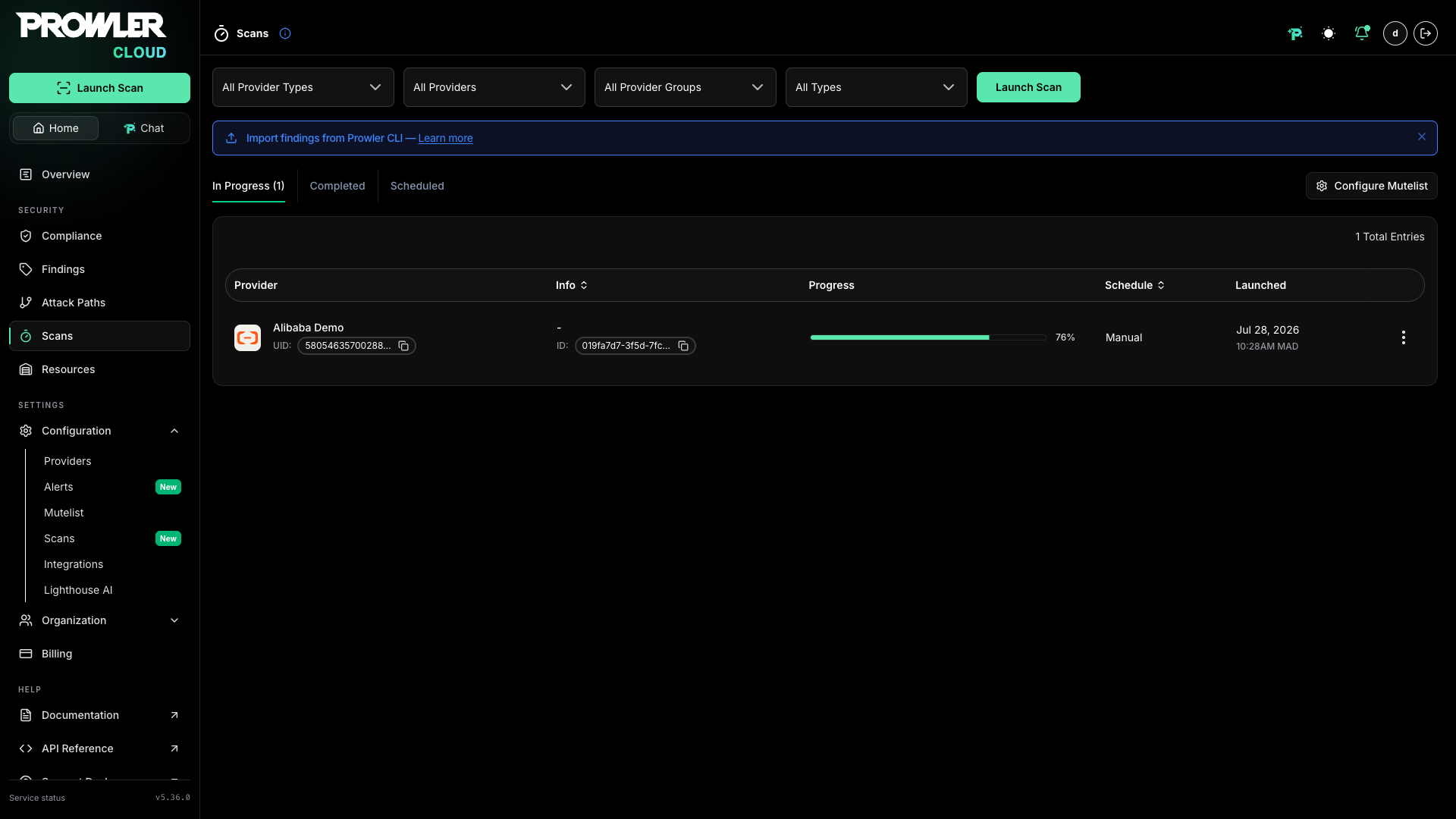Open the All Types dropdown
This screenshot has height=819, width=1456.
point(877,87)
